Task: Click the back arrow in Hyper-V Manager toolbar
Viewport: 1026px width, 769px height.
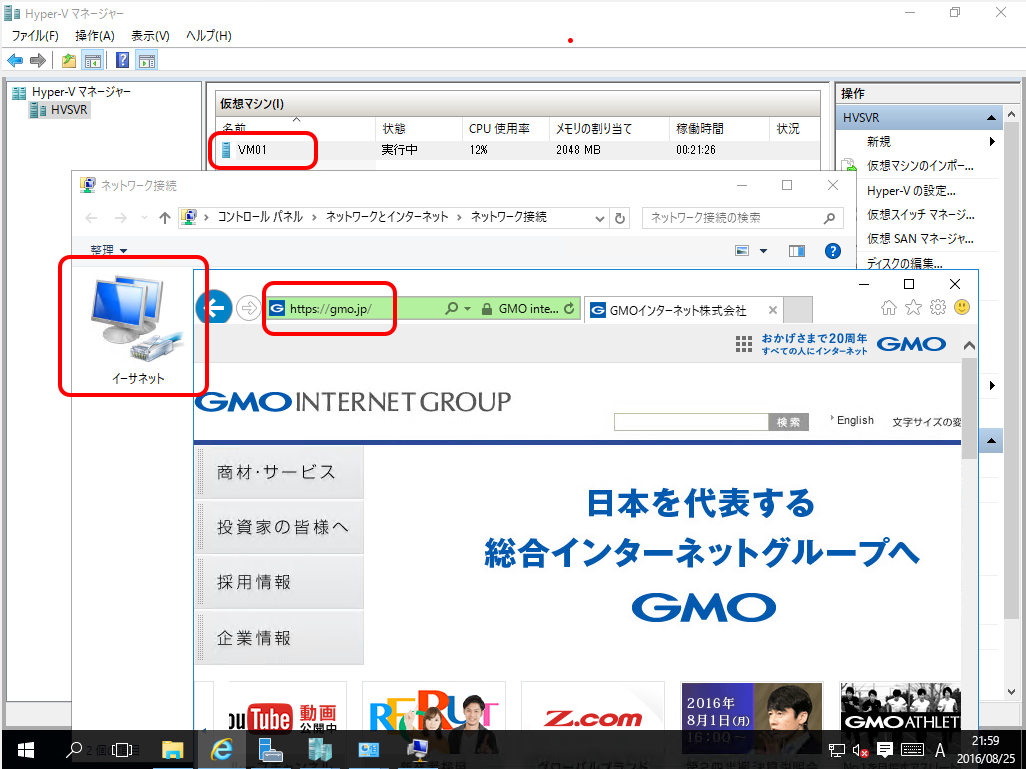Action: click(15, 61)
